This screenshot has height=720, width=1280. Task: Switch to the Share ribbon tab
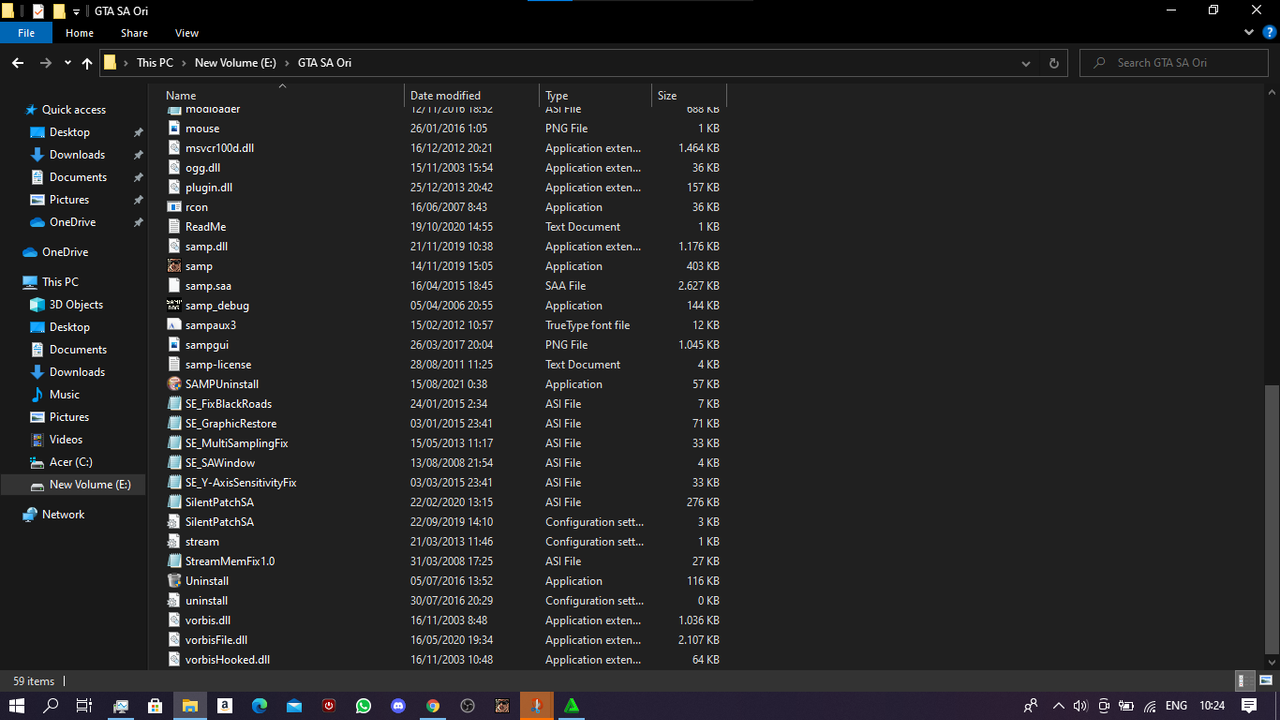coord(134,33)
